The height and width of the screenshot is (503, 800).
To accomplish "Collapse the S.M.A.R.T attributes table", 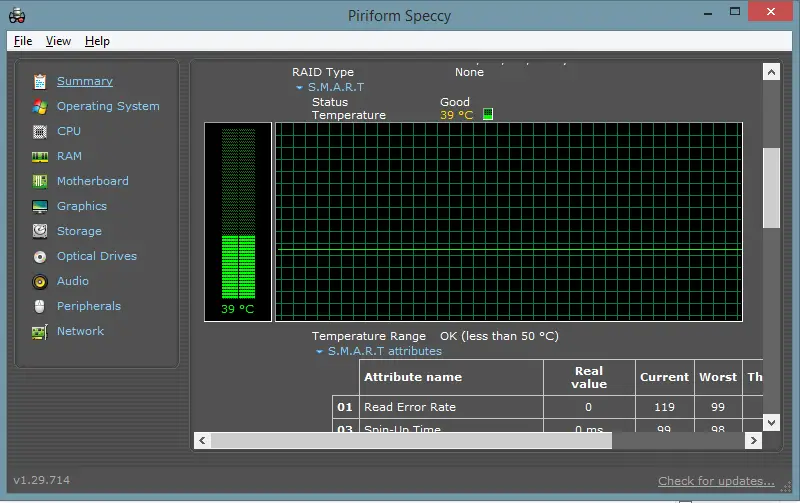I will [x=319, y=351].
